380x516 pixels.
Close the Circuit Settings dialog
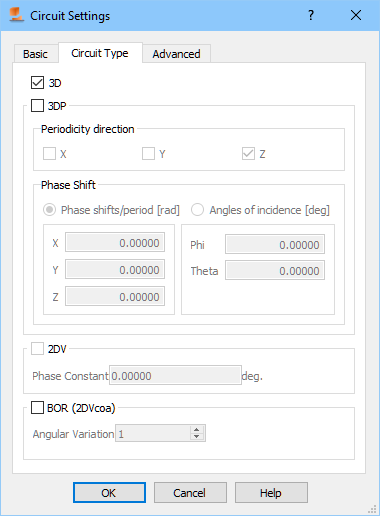[x=356, y=15]
